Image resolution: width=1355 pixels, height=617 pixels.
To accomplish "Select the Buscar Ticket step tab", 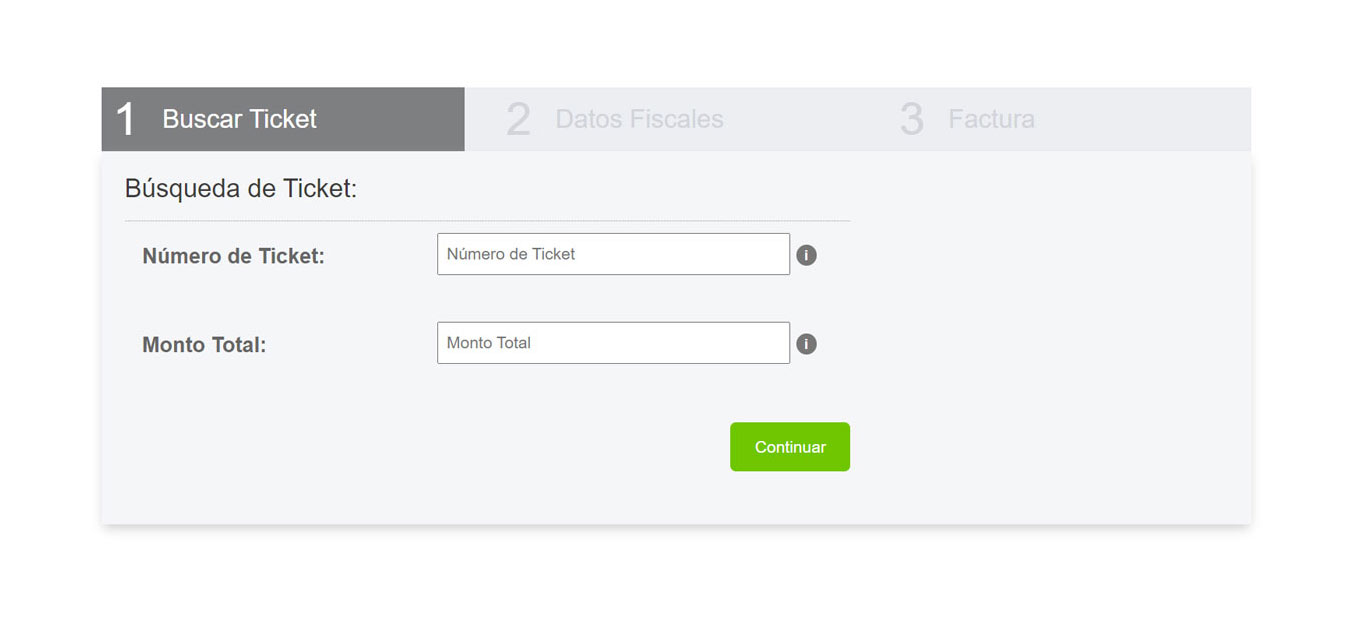I will [x=239, y=119].
